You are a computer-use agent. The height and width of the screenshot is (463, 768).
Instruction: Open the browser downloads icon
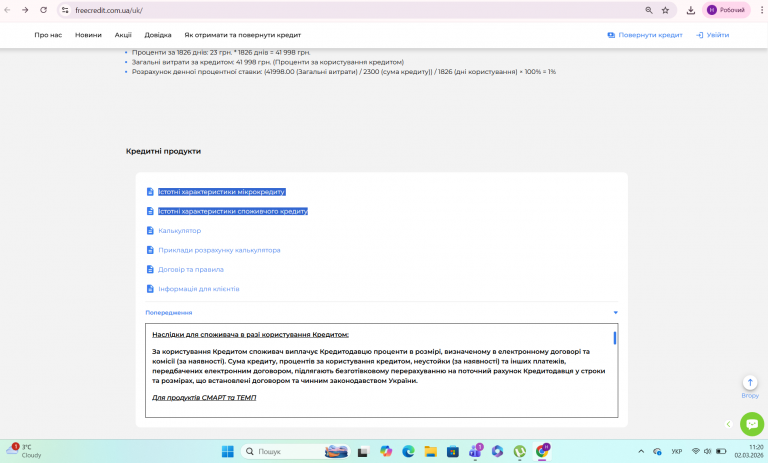pos(691,10)
